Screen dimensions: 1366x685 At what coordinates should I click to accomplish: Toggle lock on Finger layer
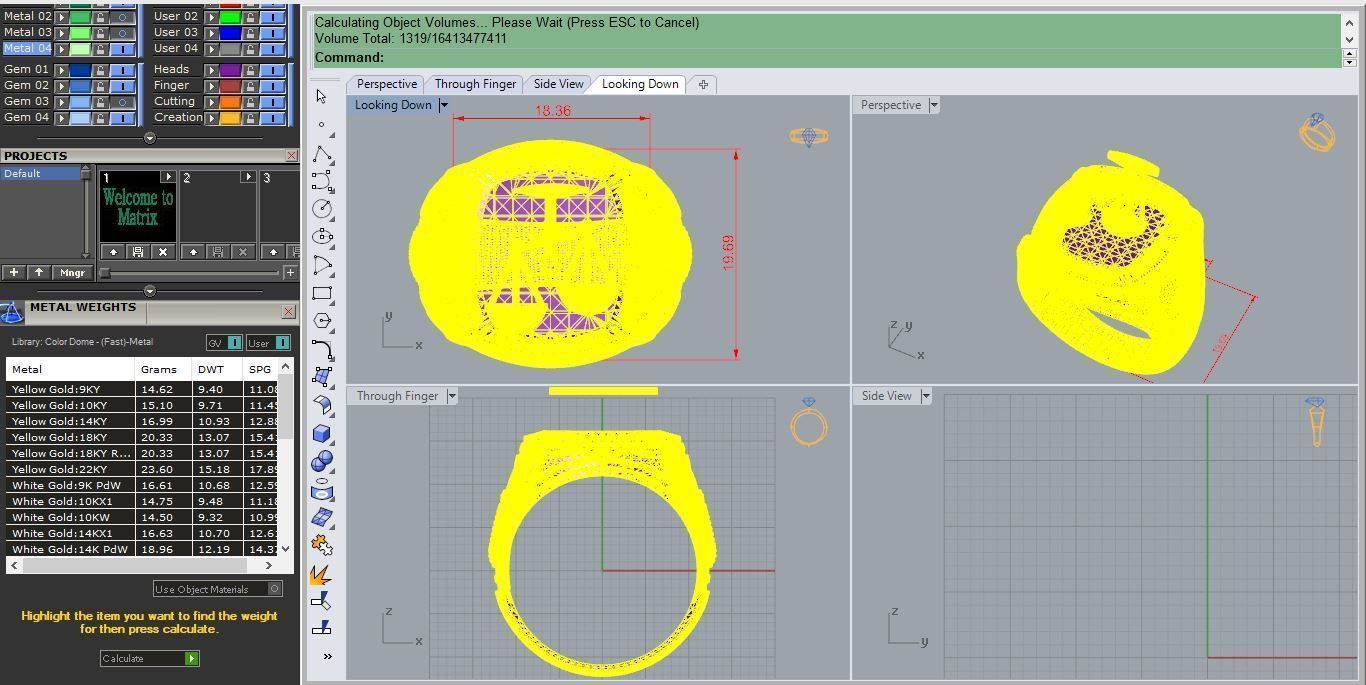(250, 85)
